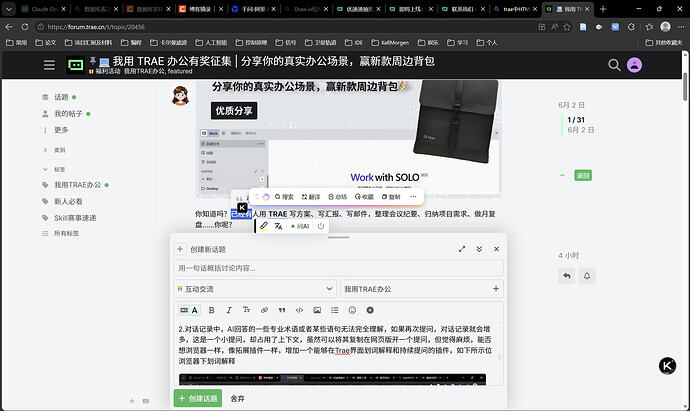Click 问AI in the mini toolbar
The image size is (690, 411).
click(300, 226)
